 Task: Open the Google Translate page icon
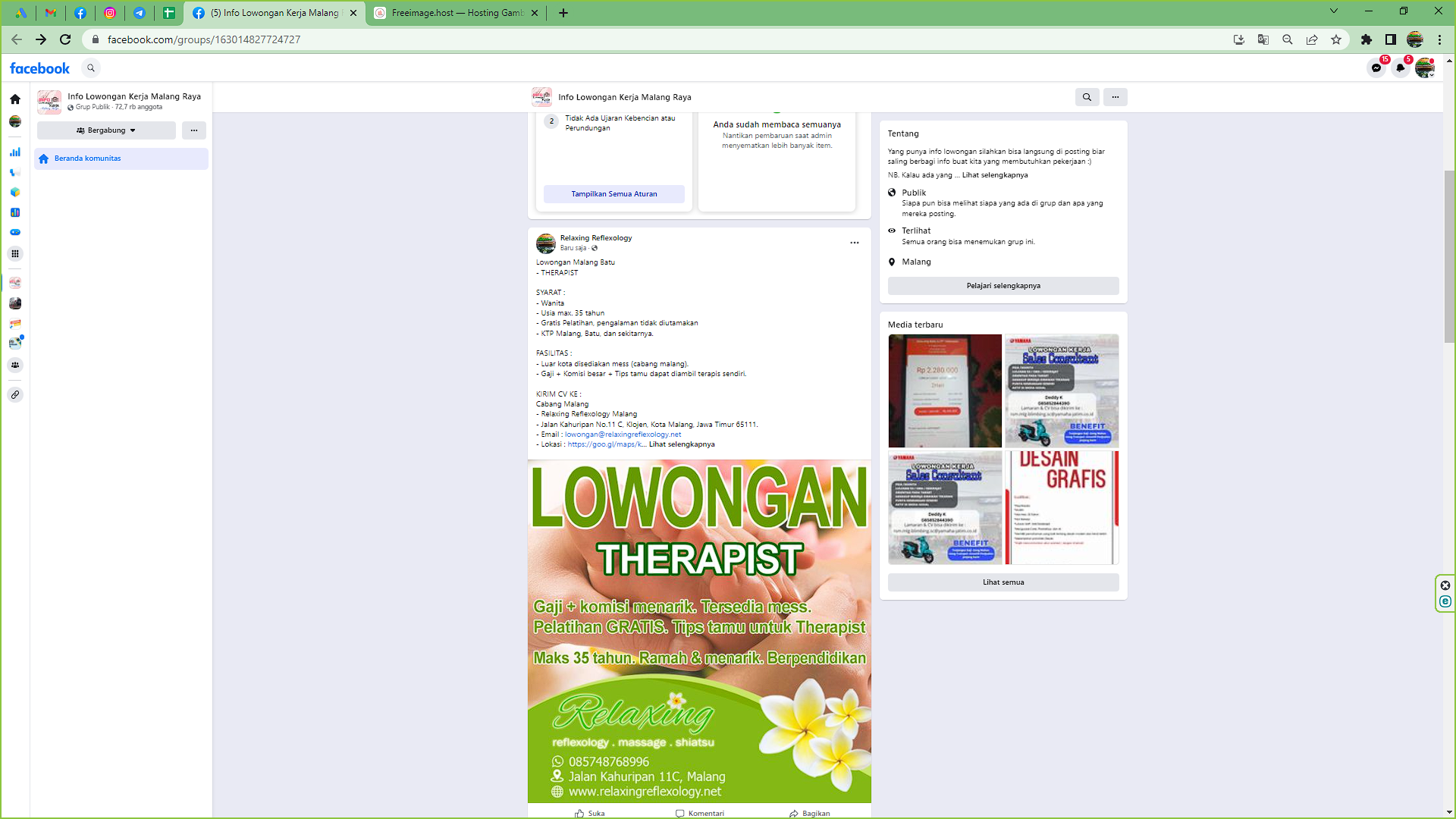coord(1263,39)
